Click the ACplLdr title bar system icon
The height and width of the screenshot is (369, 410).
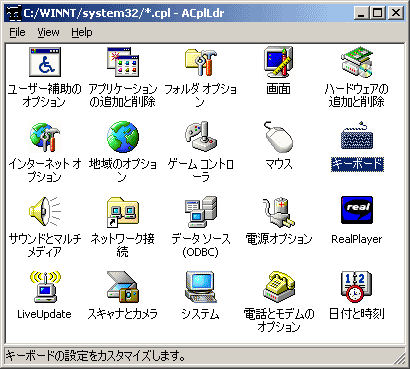(x=14, y=13)
